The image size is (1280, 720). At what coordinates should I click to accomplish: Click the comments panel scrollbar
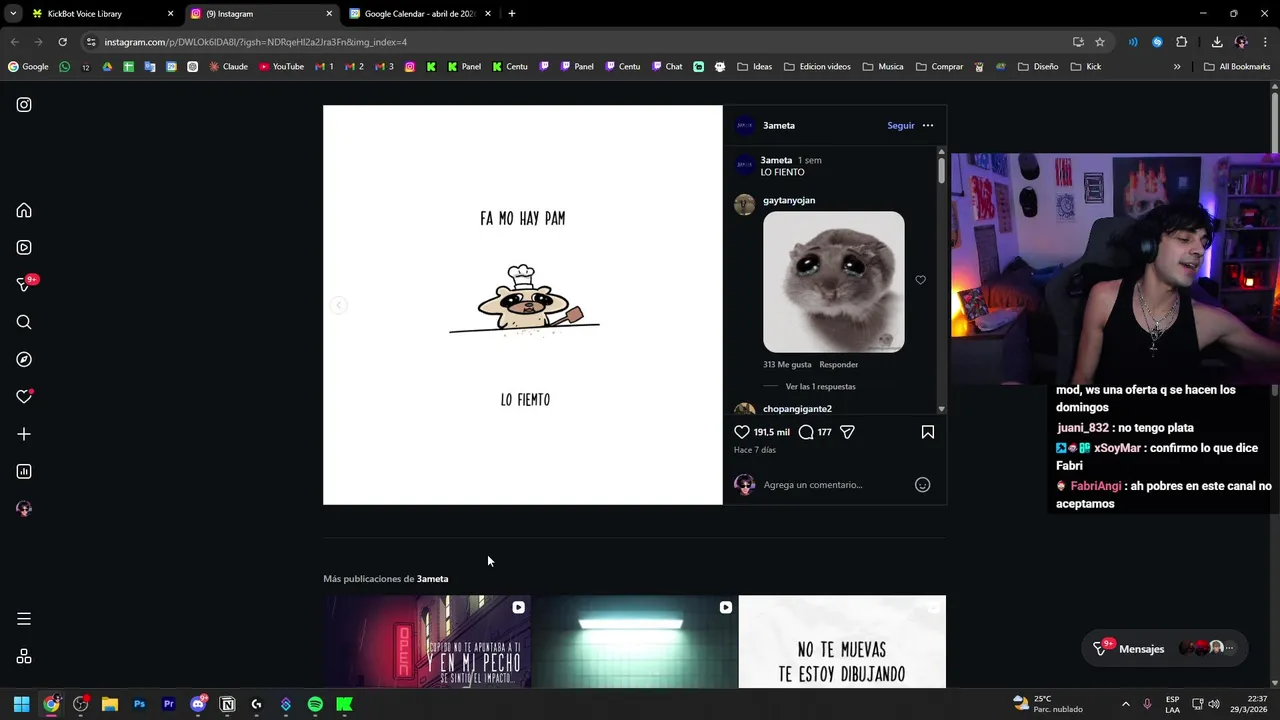click(x=941, y=170)
